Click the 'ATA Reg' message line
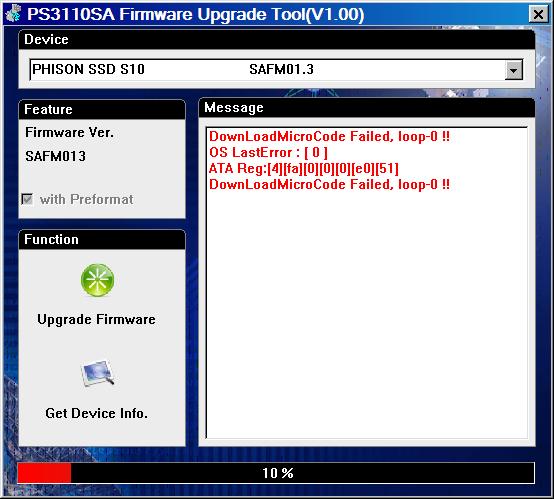Viewport: 554px width, 499px height. point(303,169)
